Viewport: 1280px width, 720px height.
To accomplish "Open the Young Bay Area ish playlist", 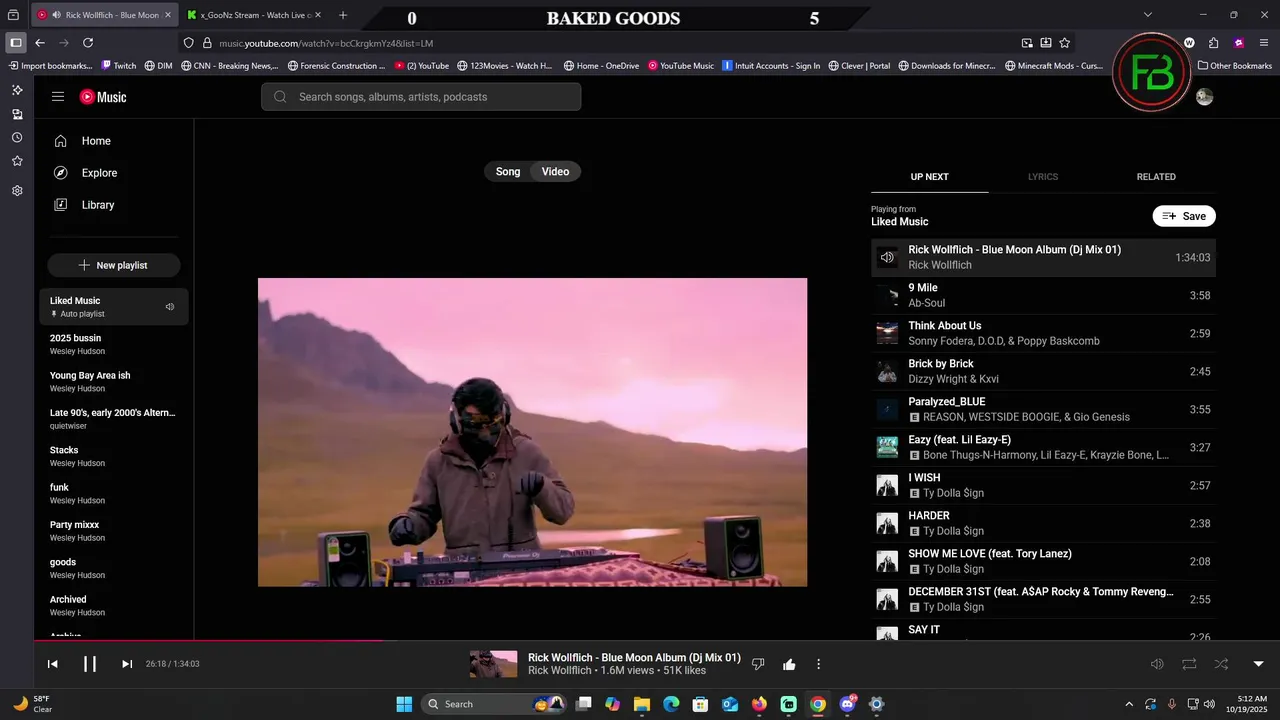I will 114,381.
